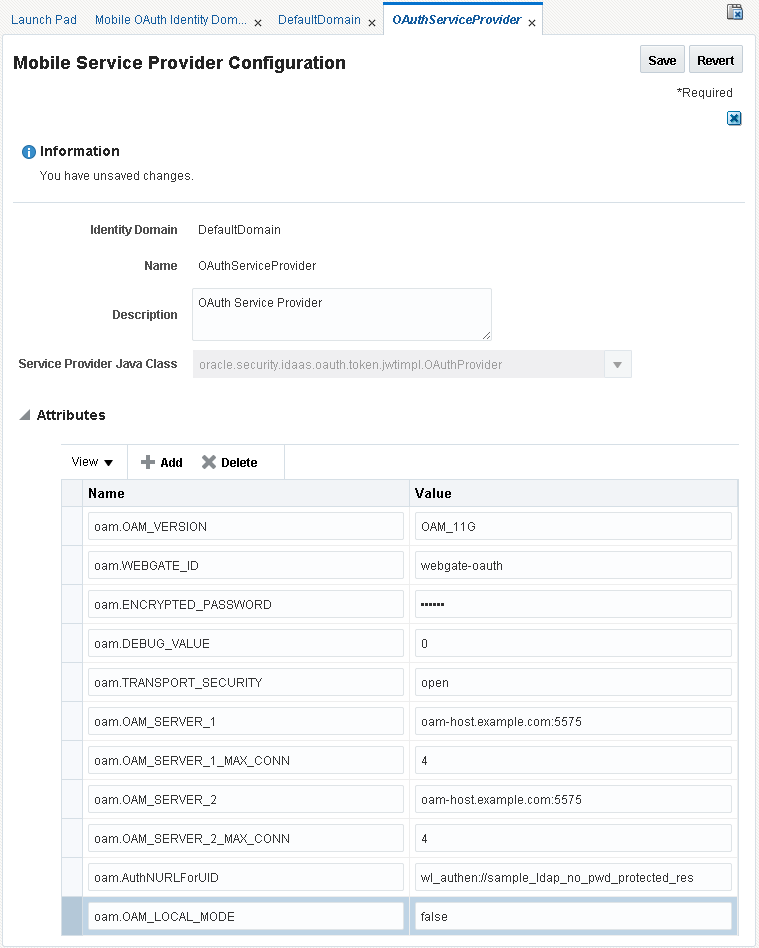
Task: Click the Delete X icon
Action: tap(209, 463)
